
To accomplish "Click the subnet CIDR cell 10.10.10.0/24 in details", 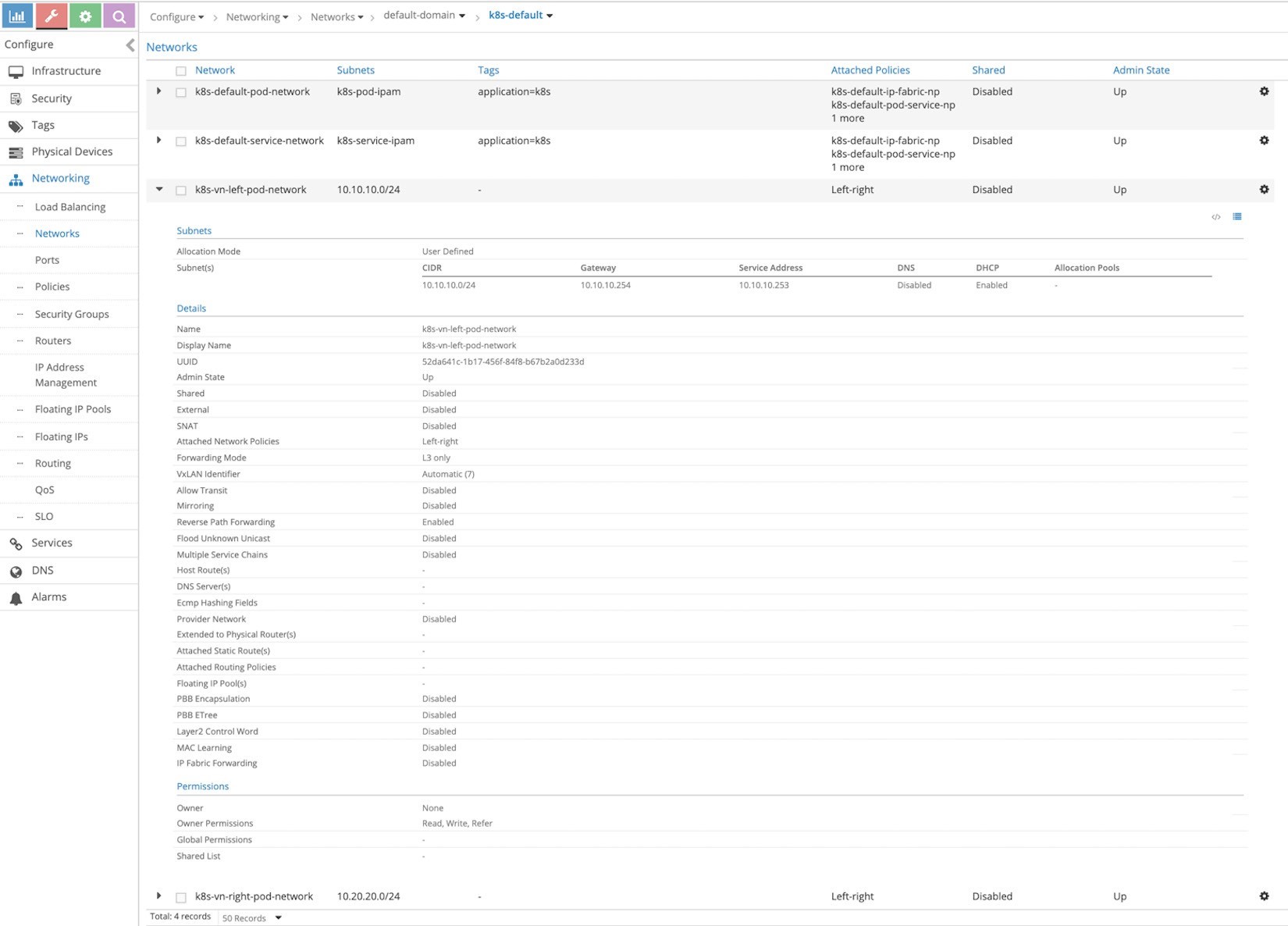I will [x=448, y=285].
